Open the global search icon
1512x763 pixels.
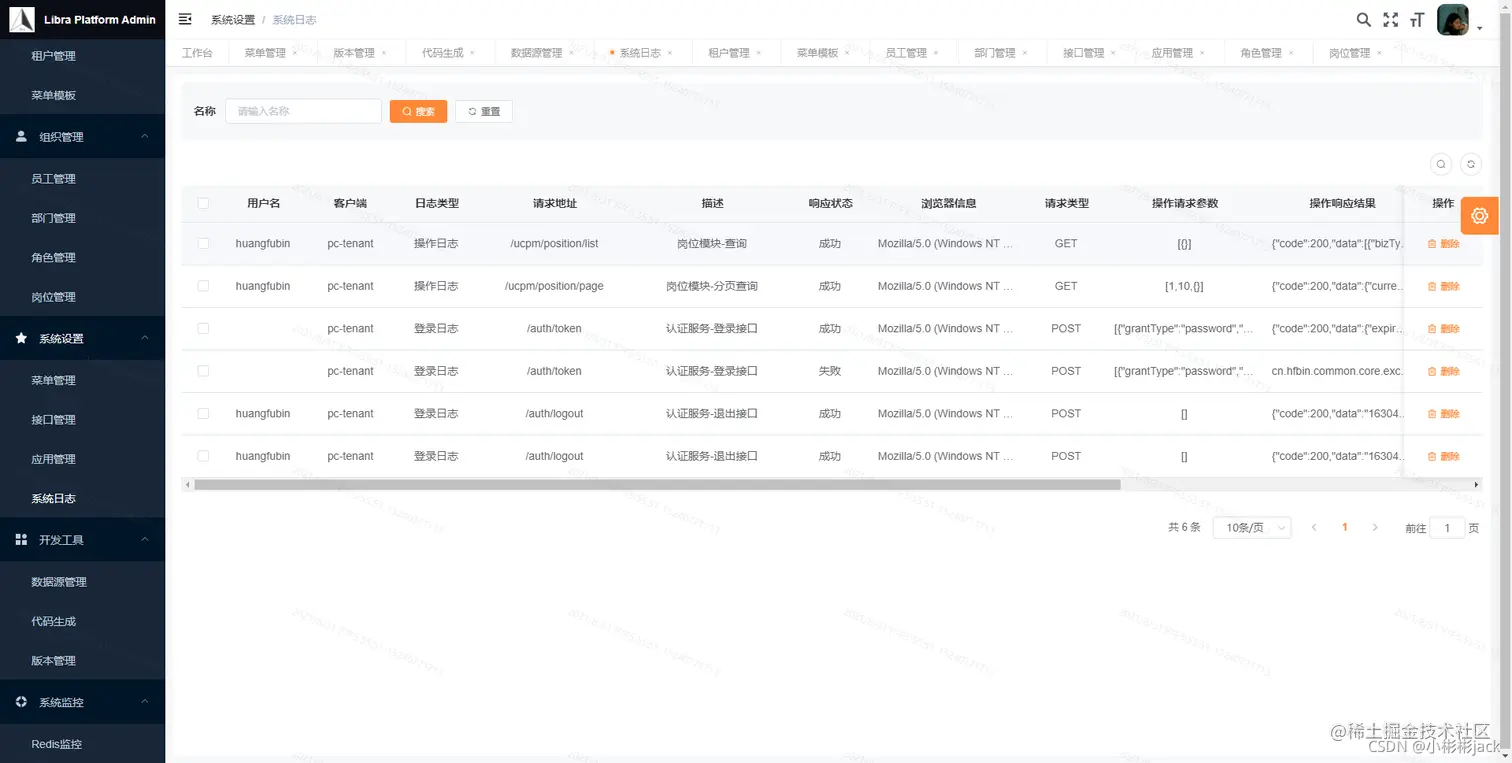point(1363,19)
